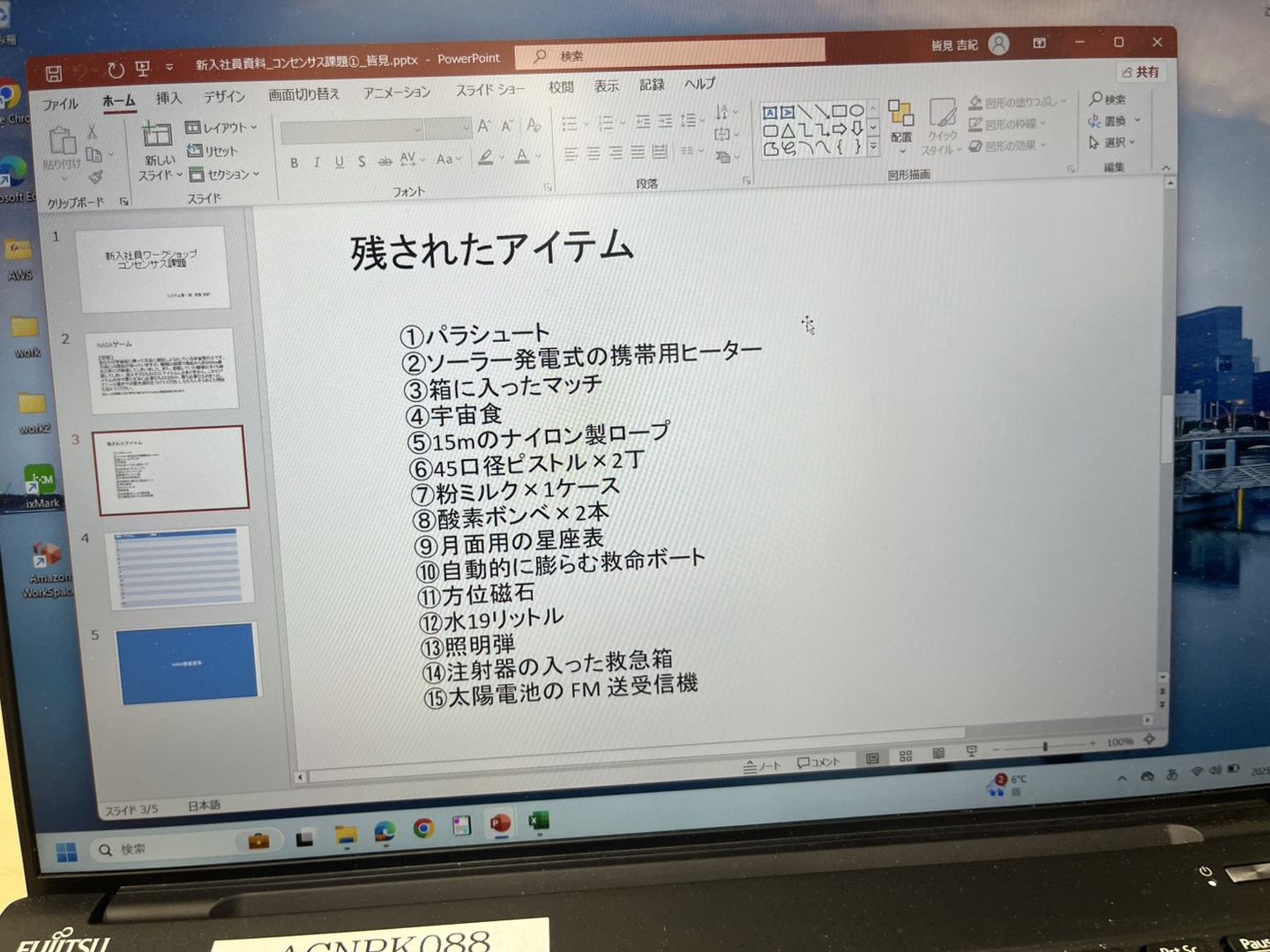Screen dimensions: 1270x952
Task: Open the font color A swatch
Action: [522, 157]
